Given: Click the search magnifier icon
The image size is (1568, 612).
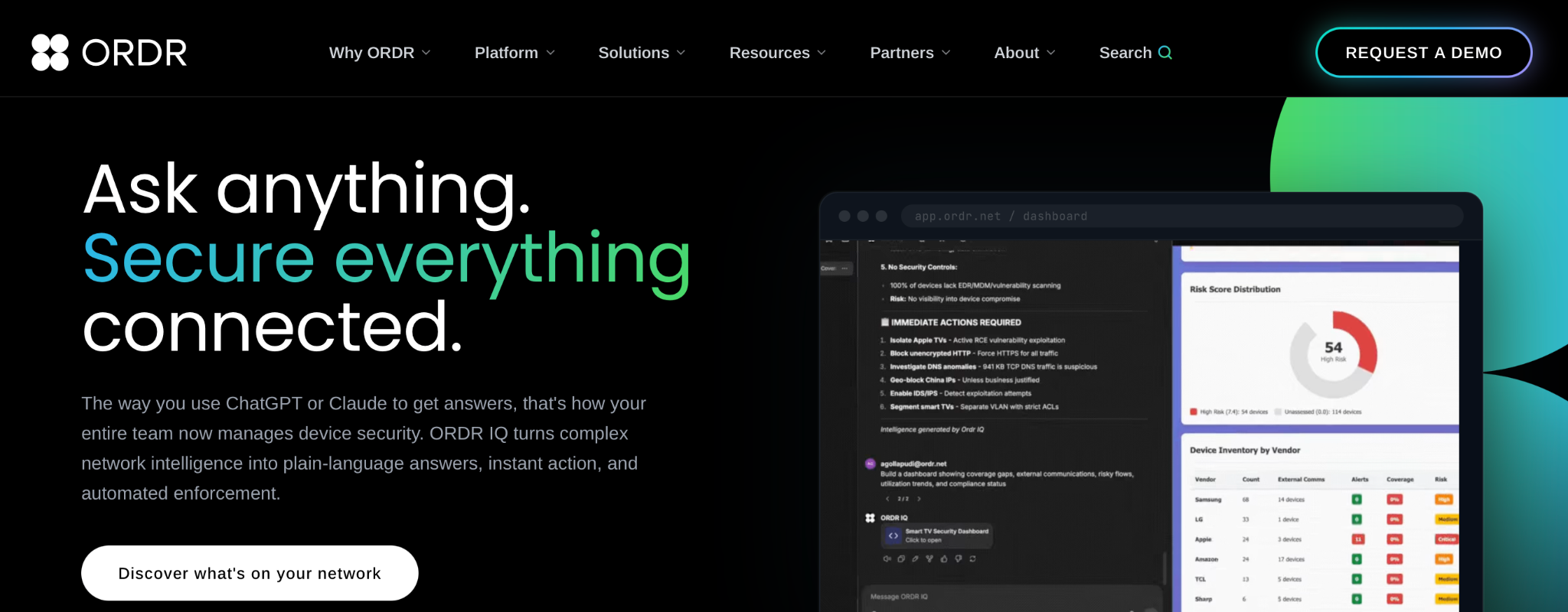Looking at the screenshot, I should pyautogui.click(x=1165, y=53).
